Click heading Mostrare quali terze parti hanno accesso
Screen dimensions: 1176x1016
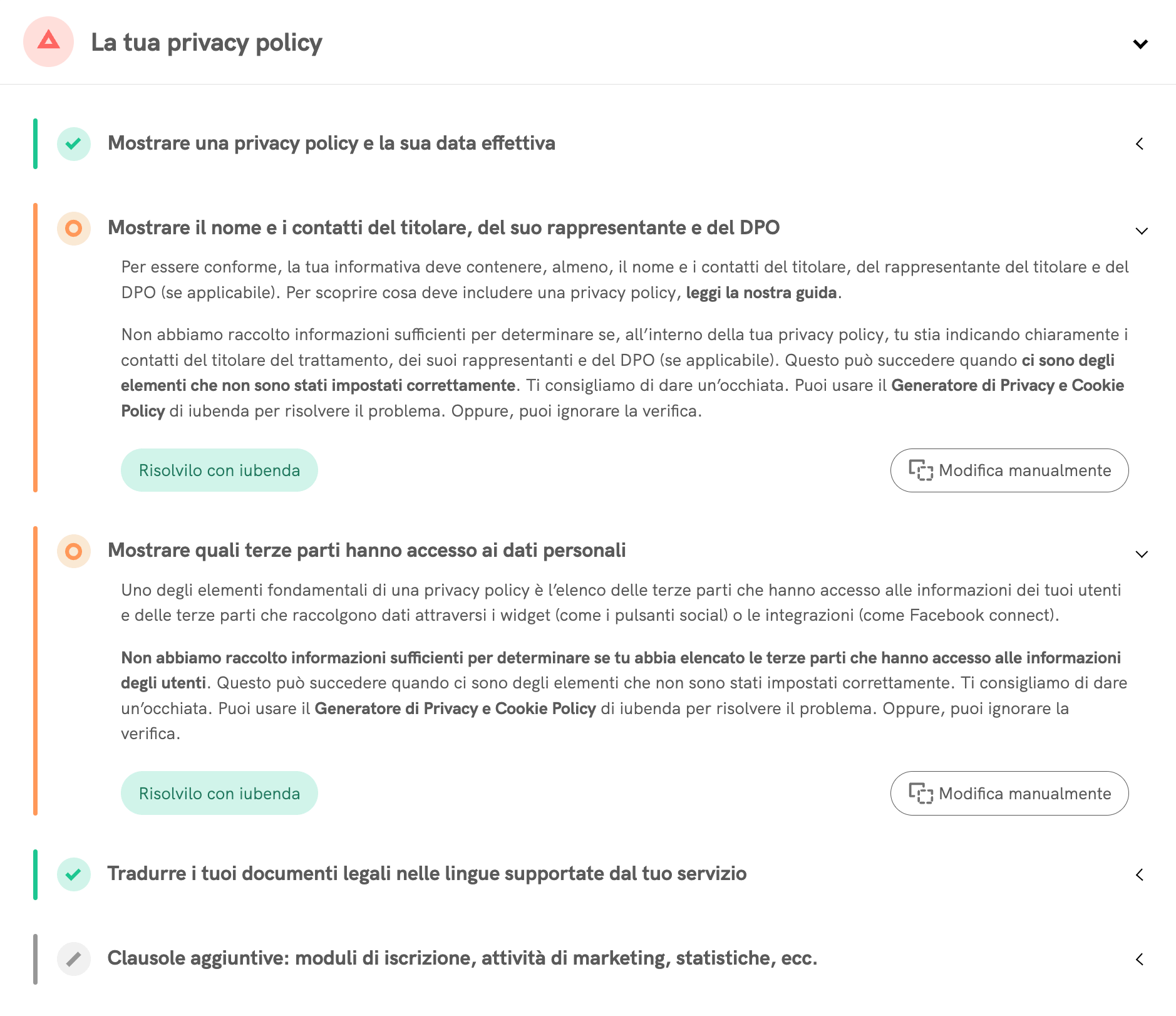click(366, 551)
